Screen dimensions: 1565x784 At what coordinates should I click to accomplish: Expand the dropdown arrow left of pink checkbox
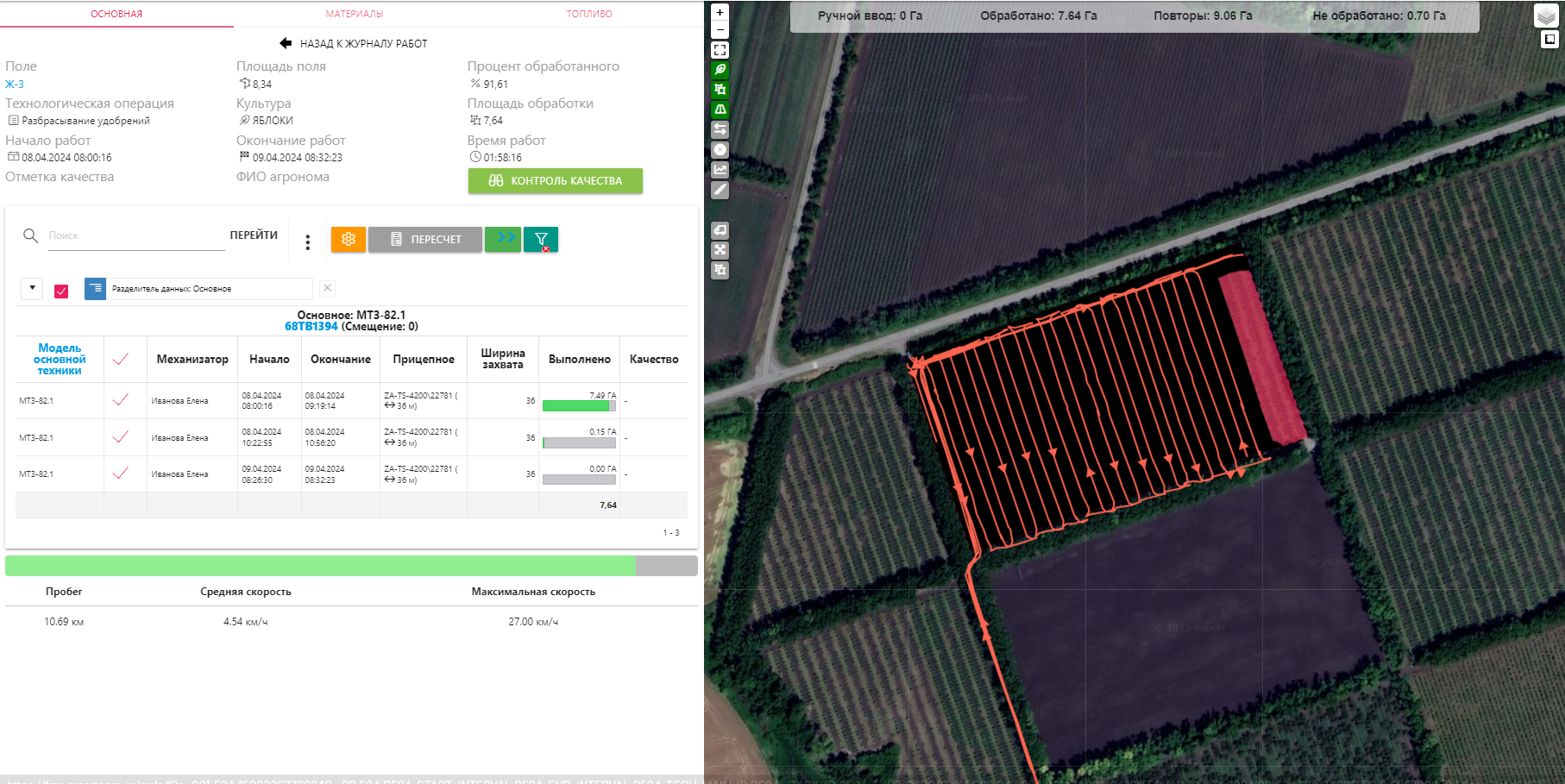point(32,288)
